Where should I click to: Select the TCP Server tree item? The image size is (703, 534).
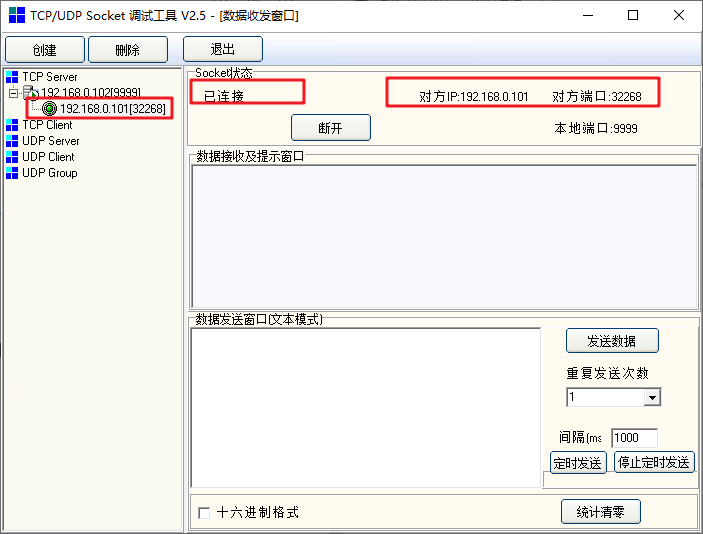50,77
